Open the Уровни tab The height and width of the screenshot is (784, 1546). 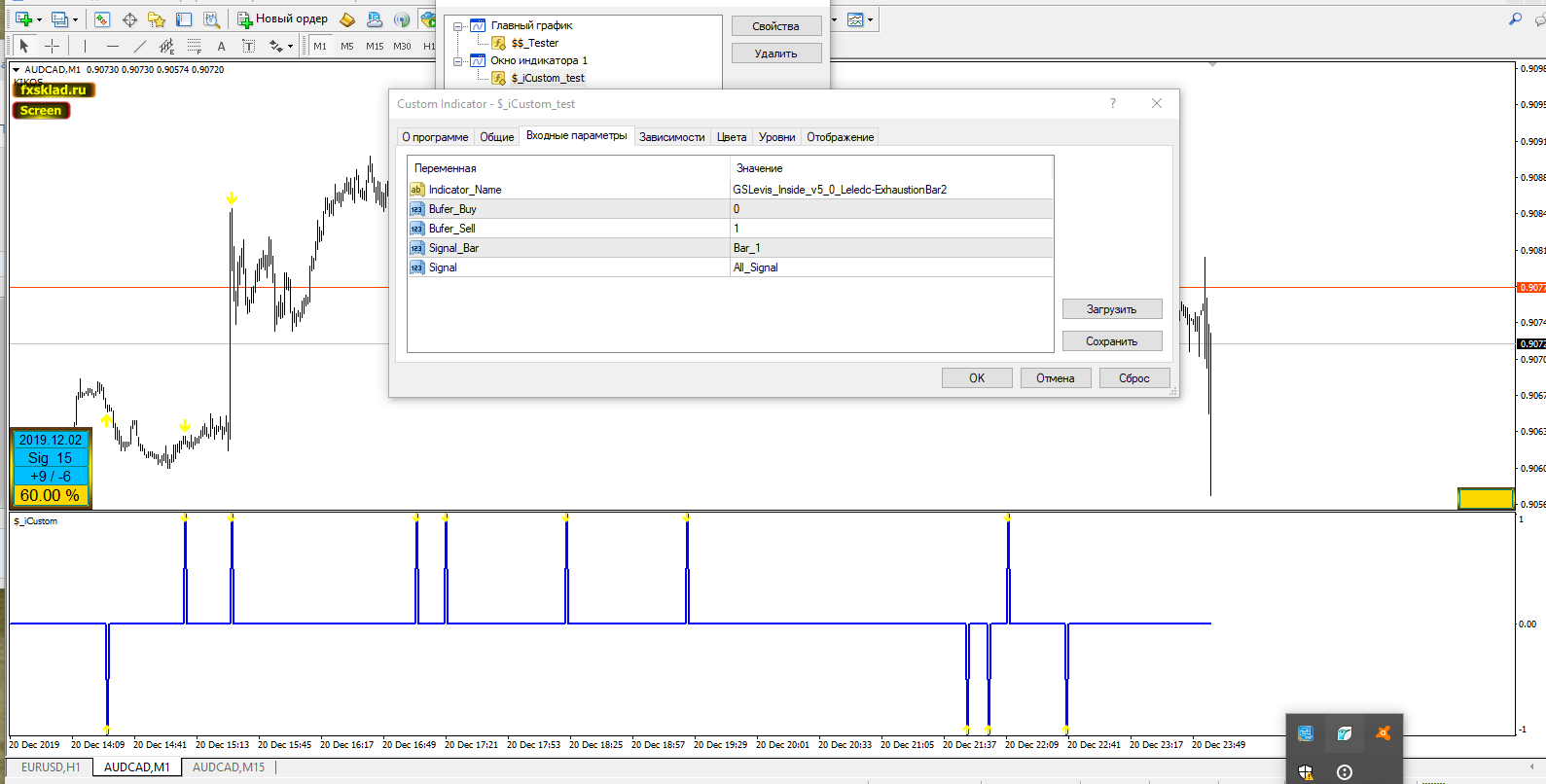776,137
